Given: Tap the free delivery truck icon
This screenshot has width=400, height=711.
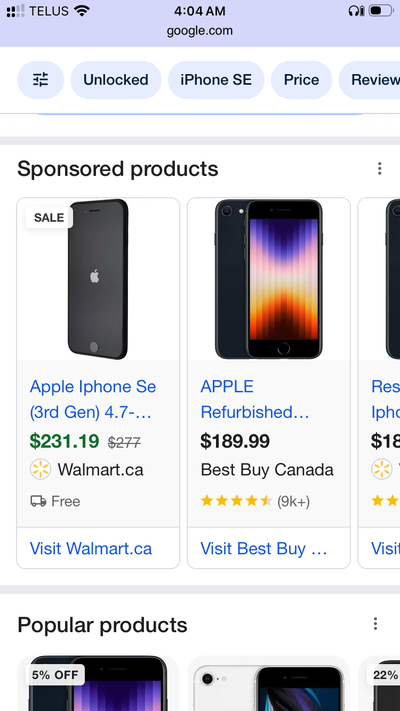Looking at the screenshot, I should click(38, 501).
